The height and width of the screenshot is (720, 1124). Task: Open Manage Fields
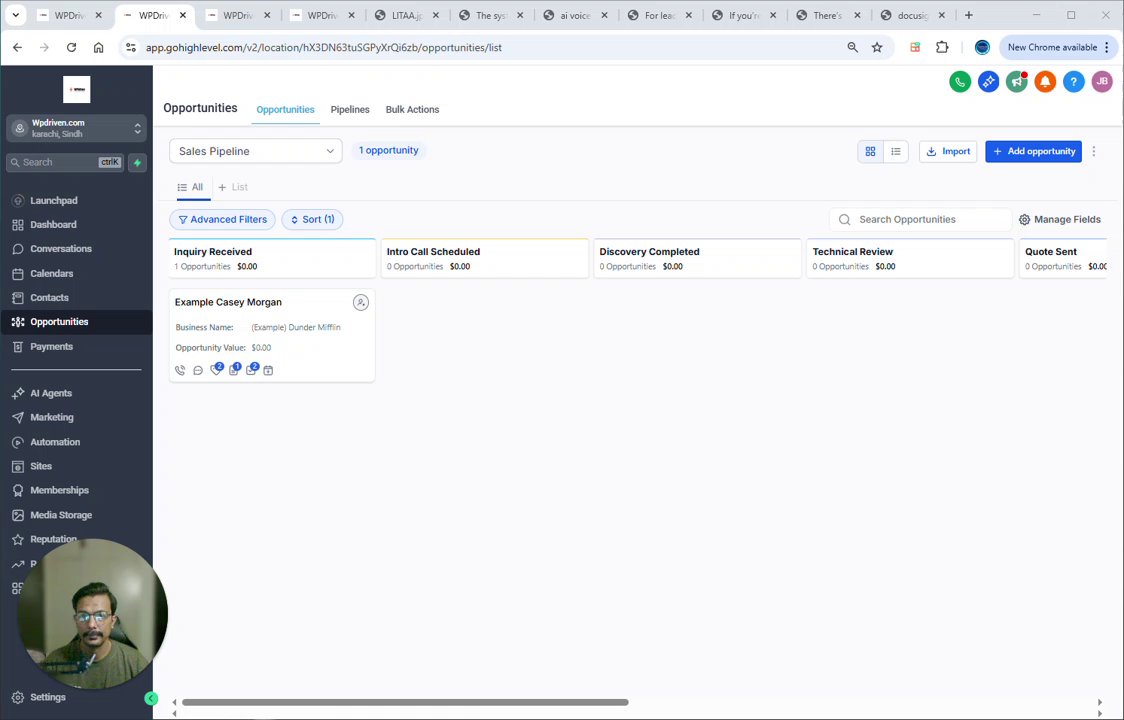pyautogui.click(x=1059, y=219)
